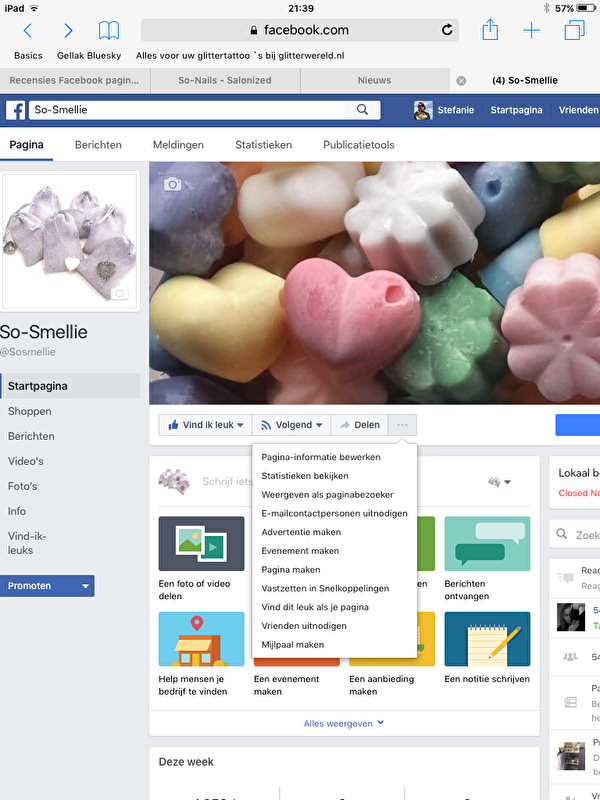Click the cover photo camera icon
Viewport: 600px width, 800px height.
point(173,184)
